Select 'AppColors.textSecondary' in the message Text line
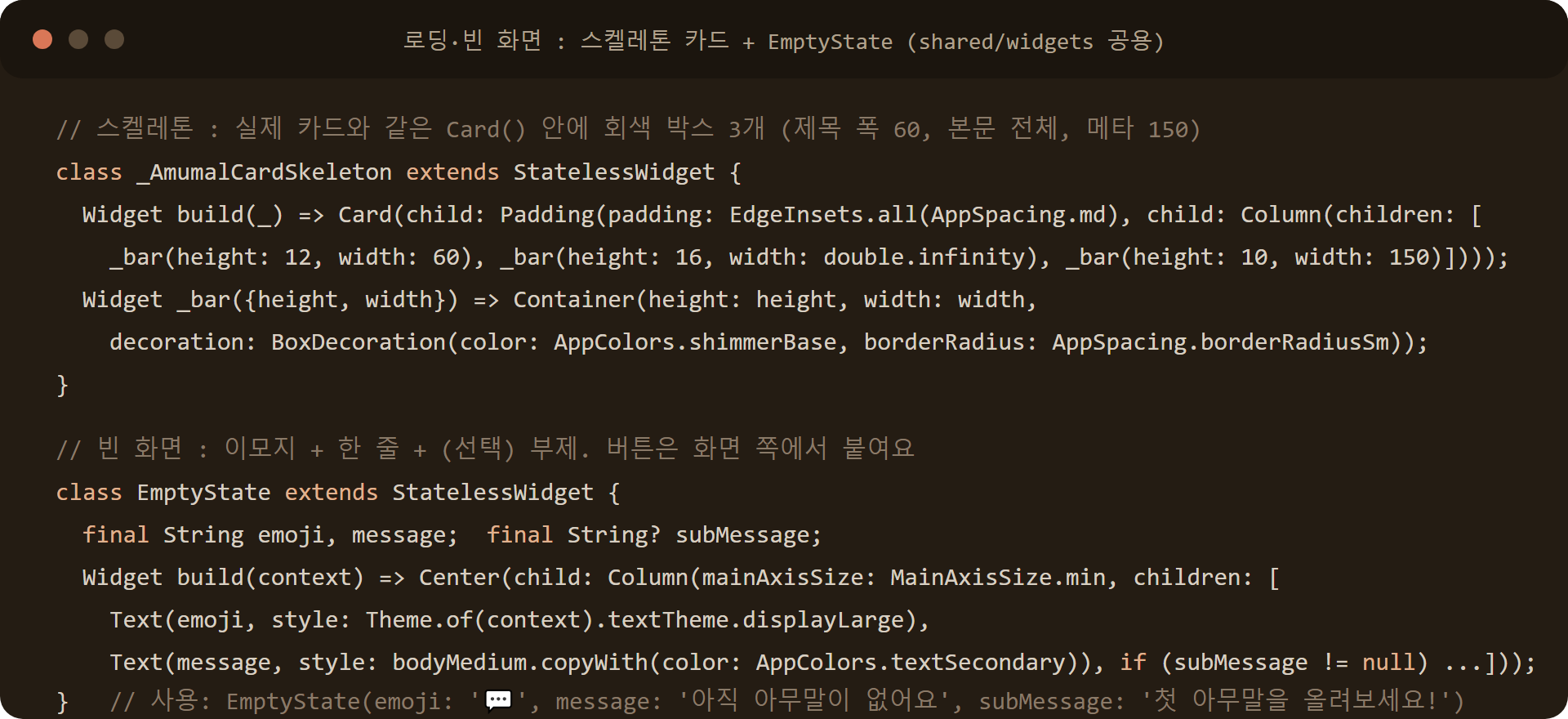Screen dimensions: 1568x719 911,663
